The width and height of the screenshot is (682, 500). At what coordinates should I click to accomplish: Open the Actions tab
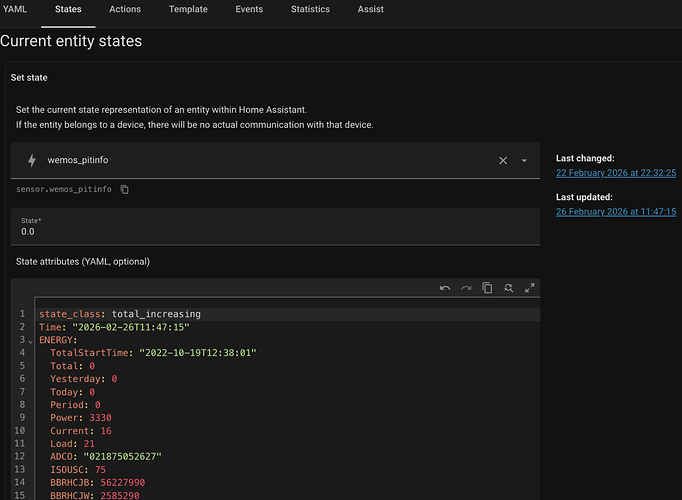(125, 10)
